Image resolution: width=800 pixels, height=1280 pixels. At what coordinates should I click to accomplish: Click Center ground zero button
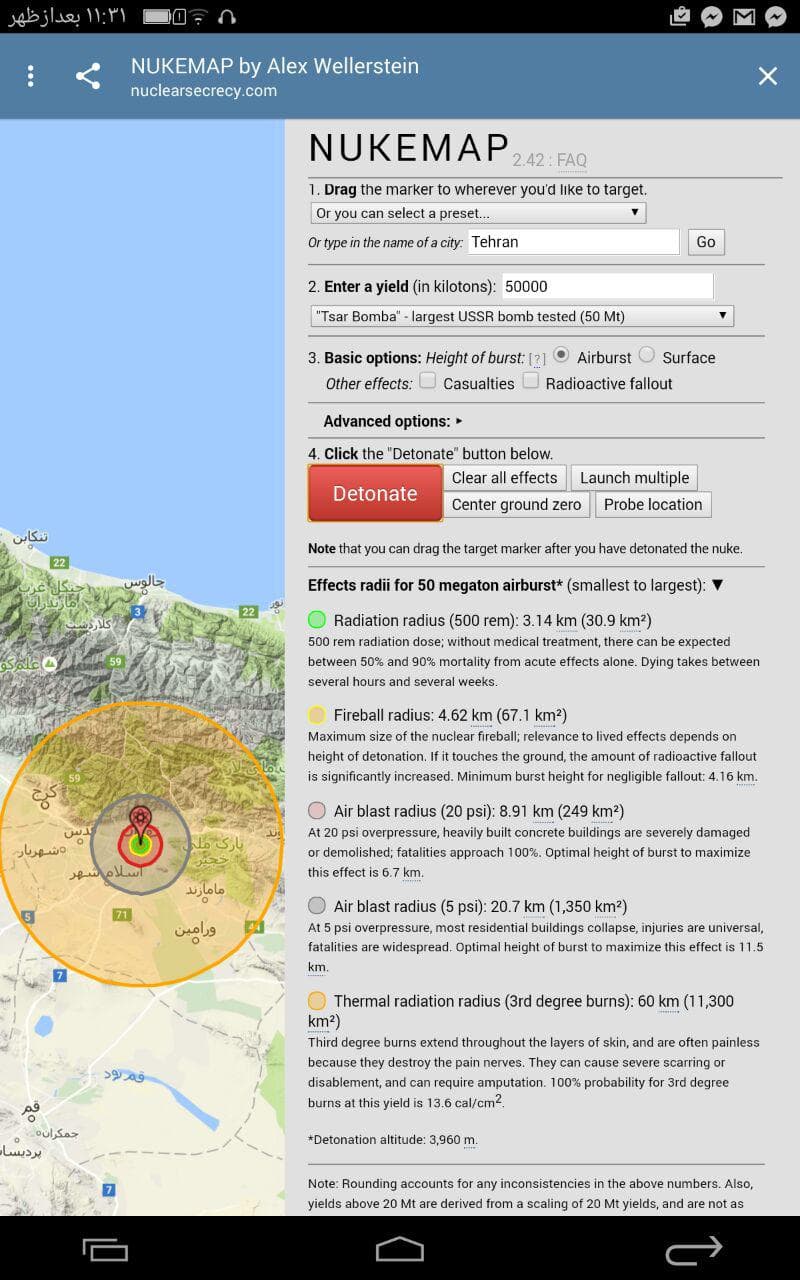pyautogui.click(x=516, y=505)
